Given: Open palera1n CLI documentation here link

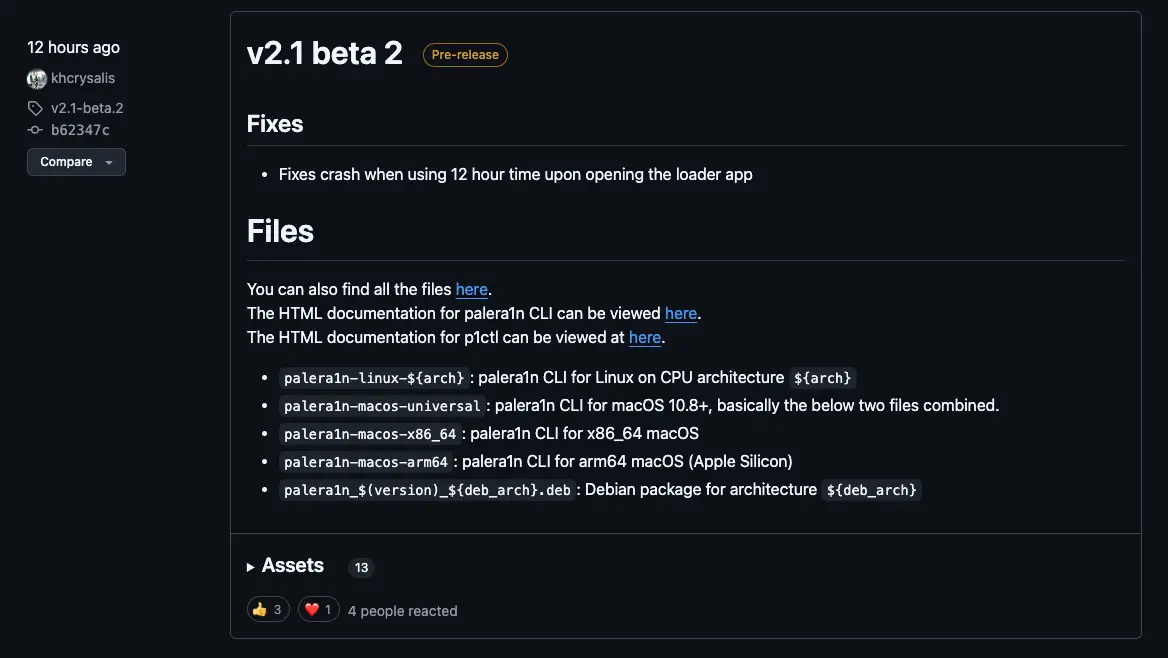Looking at the screenshot, I should pyautogui.click(x=680, y=313).
